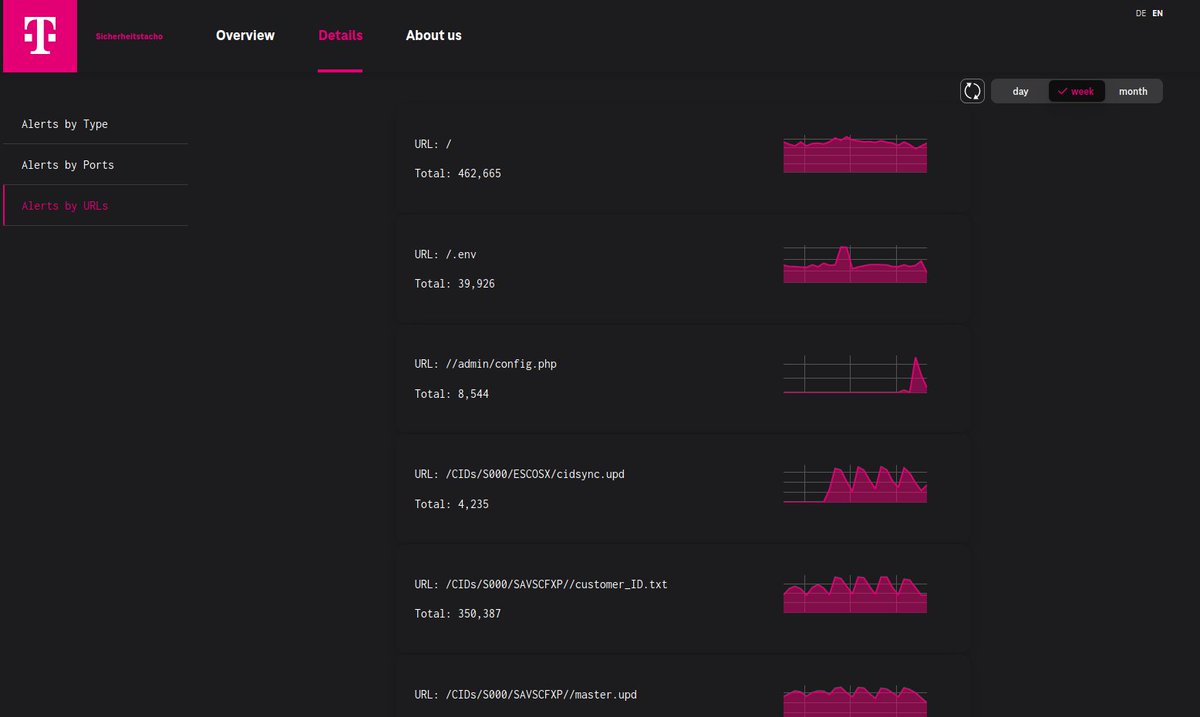Click the text ending in customer_ID.txt
1200x717 pixels.
(x=540, y=584)
